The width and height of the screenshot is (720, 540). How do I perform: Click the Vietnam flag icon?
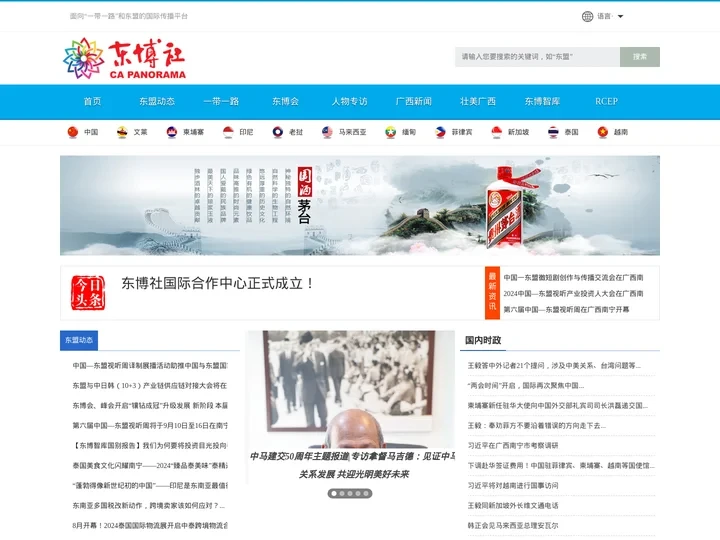click(603, 132)
